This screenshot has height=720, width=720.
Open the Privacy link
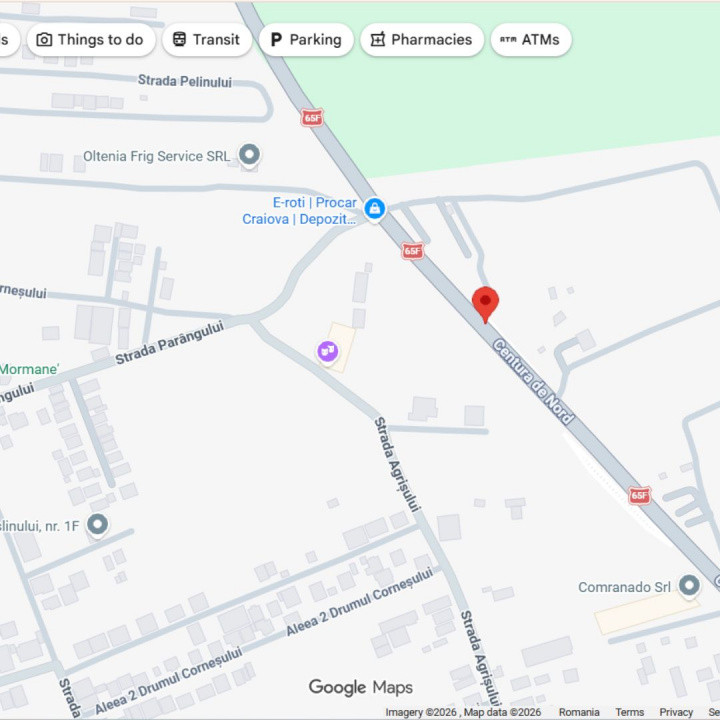pyautogui.click(x=676, y=712)
